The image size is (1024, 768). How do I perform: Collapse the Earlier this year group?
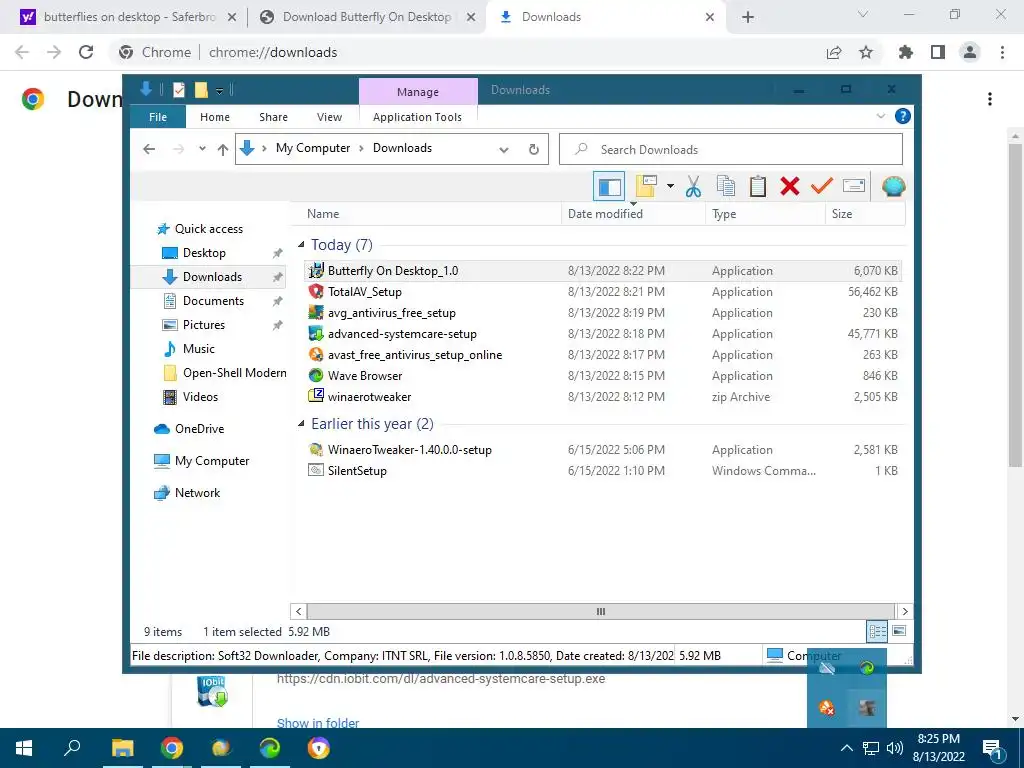[x=301, y=424]
